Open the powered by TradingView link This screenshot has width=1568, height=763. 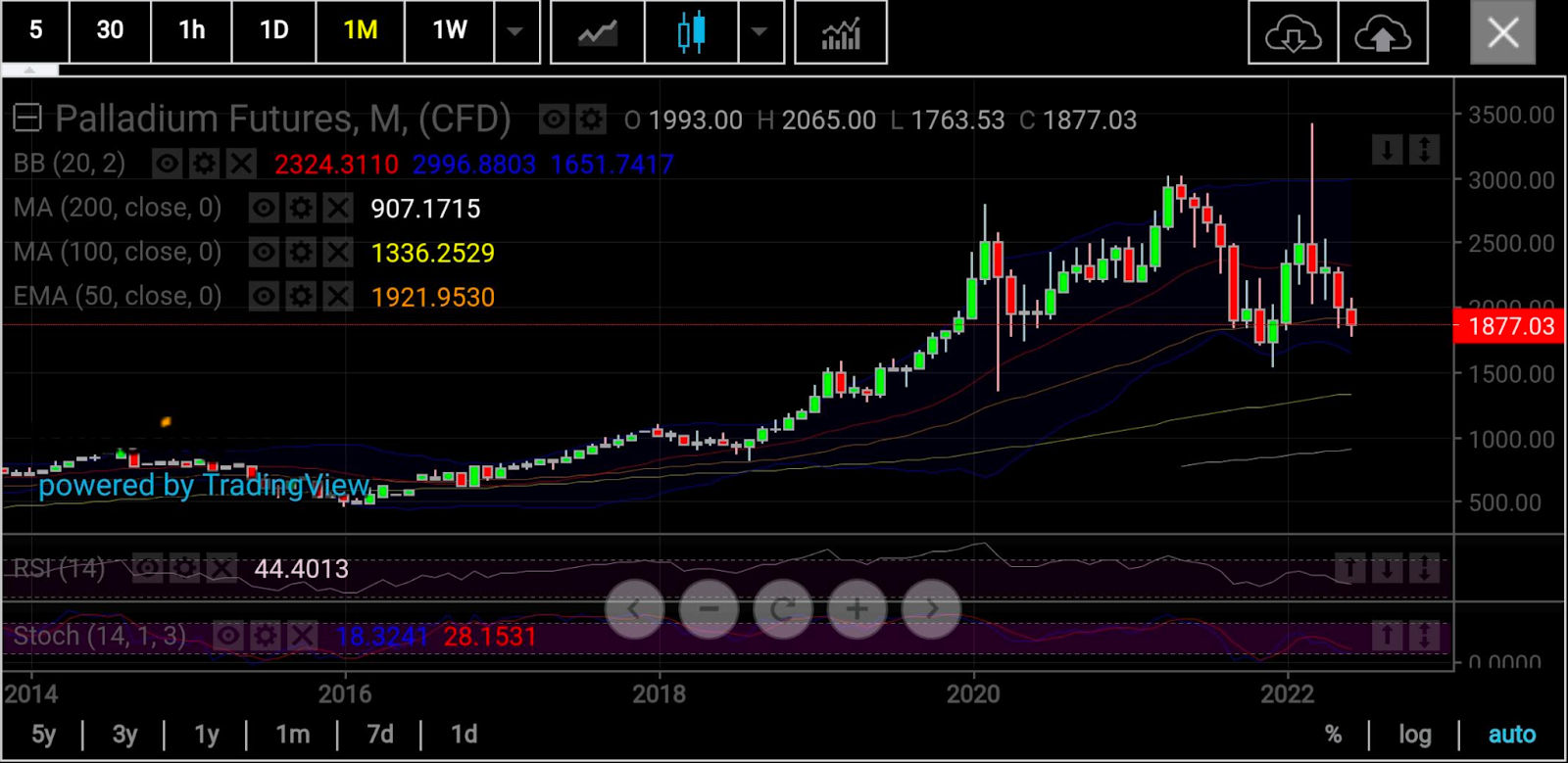coord(204,485)
